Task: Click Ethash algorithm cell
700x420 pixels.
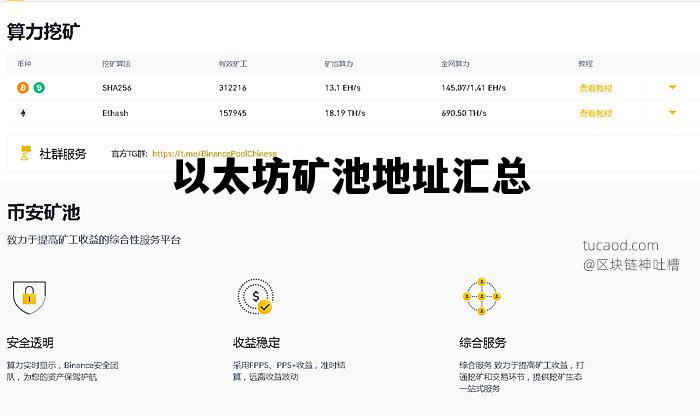Action: pyautogui.click(x=115, y=113)
